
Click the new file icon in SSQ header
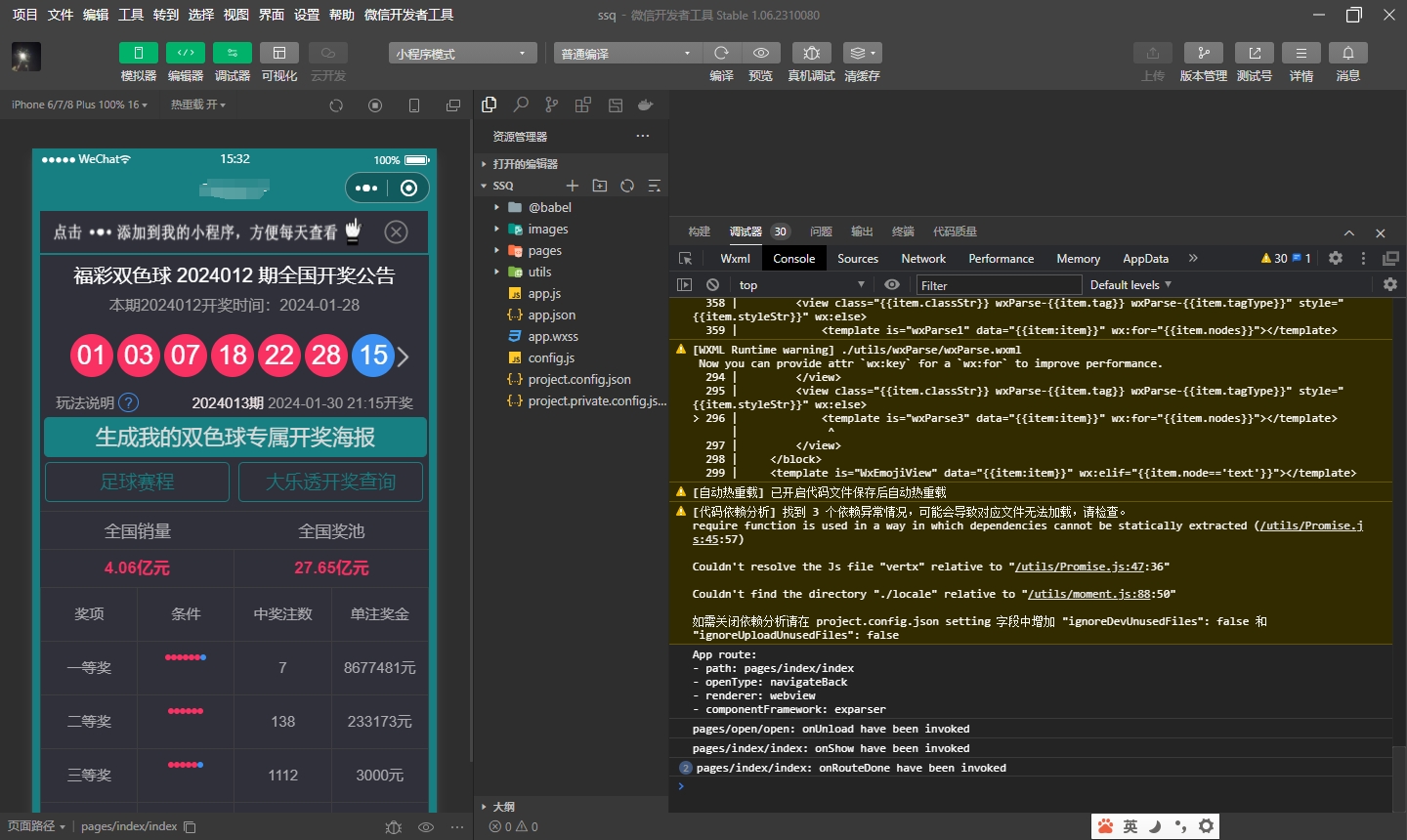click(573, 186)
